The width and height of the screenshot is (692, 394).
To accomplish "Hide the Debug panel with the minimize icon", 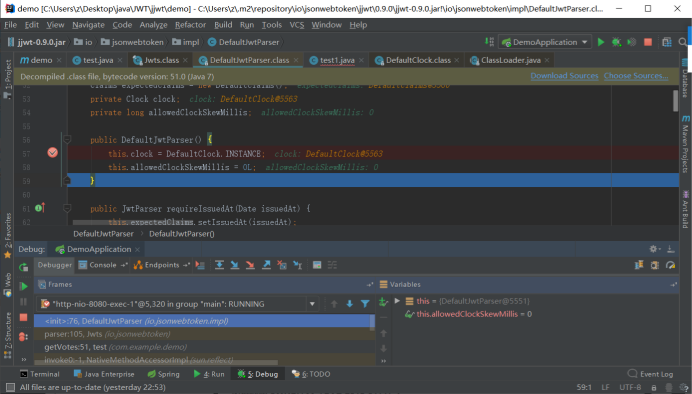I will [x=671, y=249].
